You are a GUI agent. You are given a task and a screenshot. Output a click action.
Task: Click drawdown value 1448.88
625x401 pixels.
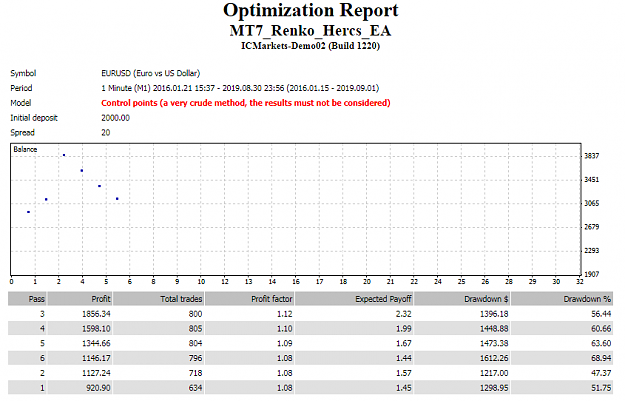494,329
